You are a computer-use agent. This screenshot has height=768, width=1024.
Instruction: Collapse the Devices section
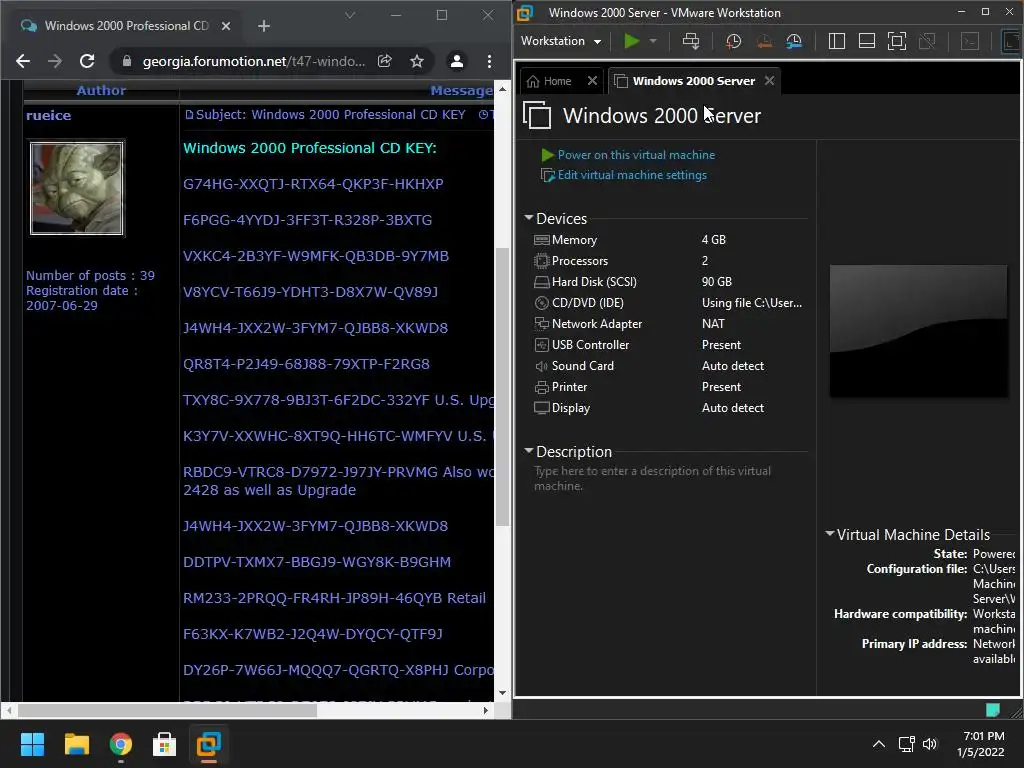pyautogui.click(x=529, y=218)
